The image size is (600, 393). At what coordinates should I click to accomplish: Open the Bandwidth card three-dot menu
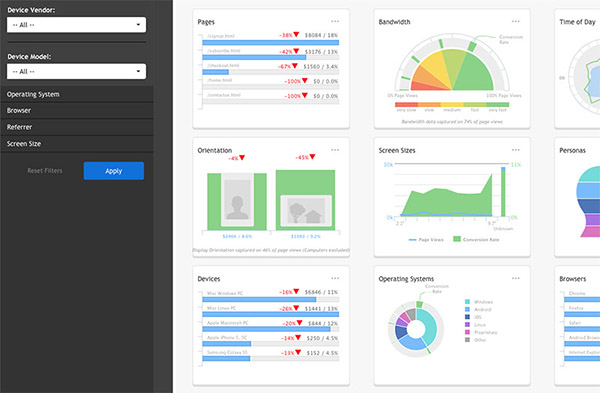(x=516, y=21)
